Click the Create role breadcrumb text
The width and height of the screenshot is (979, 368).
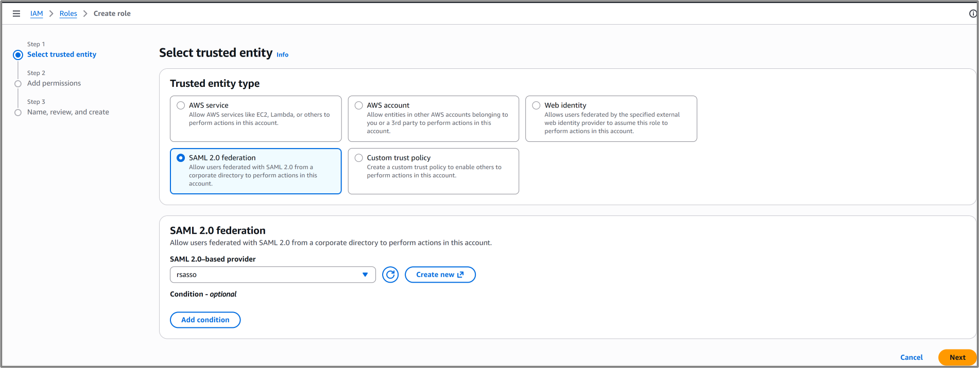[112, 13]
